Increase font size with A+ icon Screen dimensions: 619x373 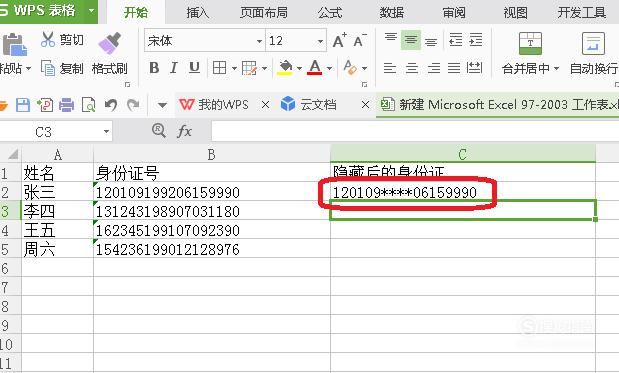339,40
